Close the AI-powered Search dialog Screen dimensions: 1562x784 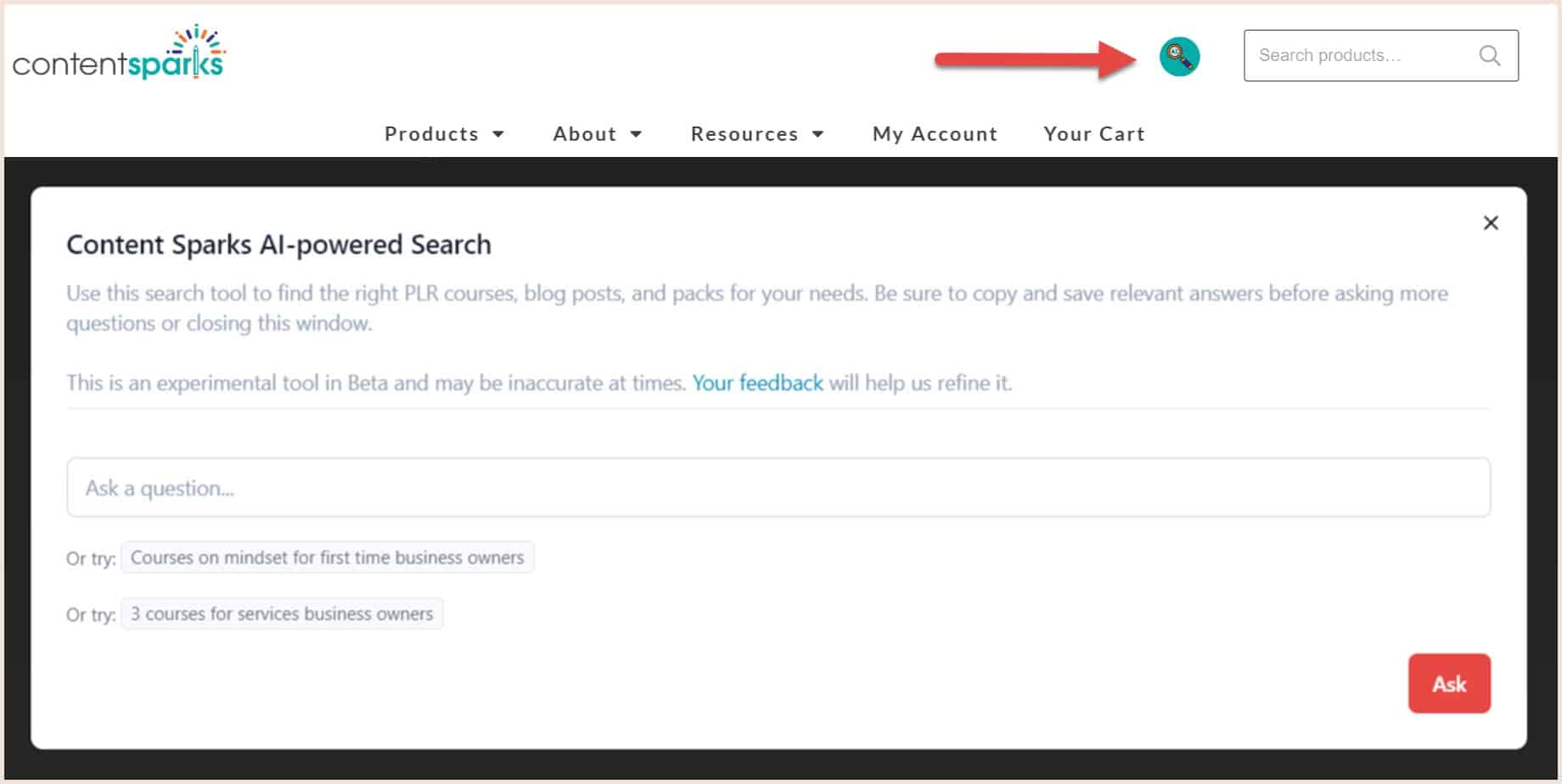click(1491, 223)
